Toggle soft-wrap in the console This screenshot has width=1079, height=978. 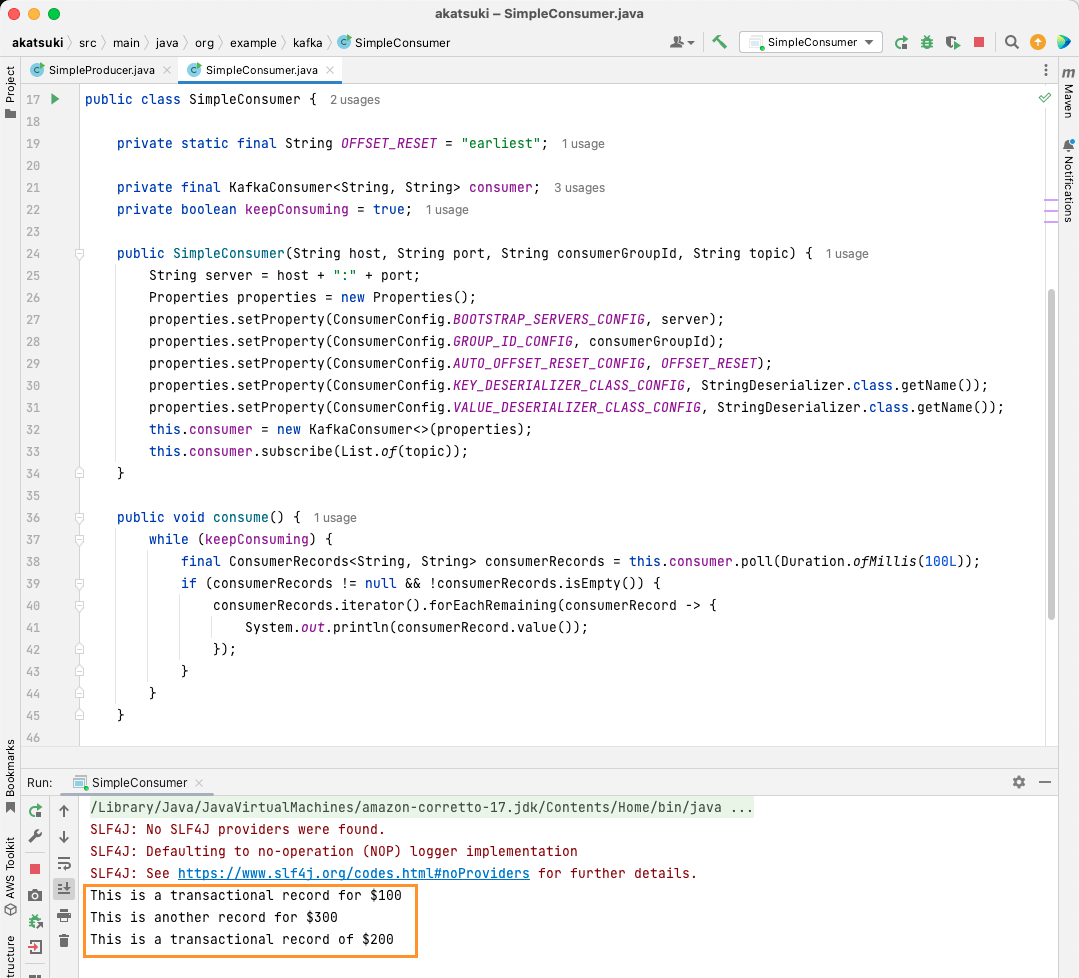click(x=63, y=863)
